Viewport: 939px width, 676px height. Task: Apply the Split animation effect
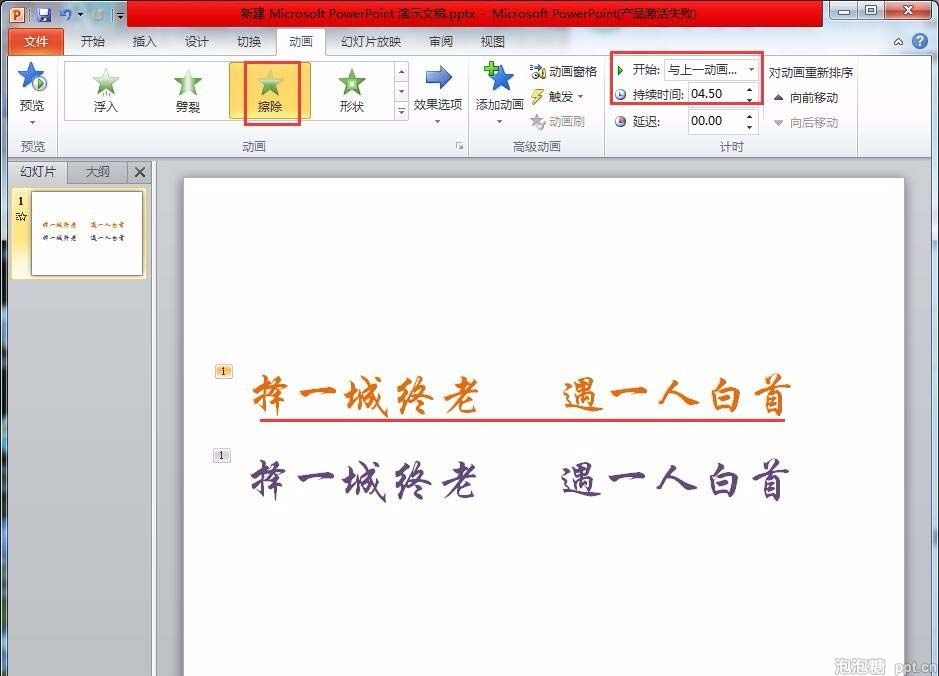[188, 90]
